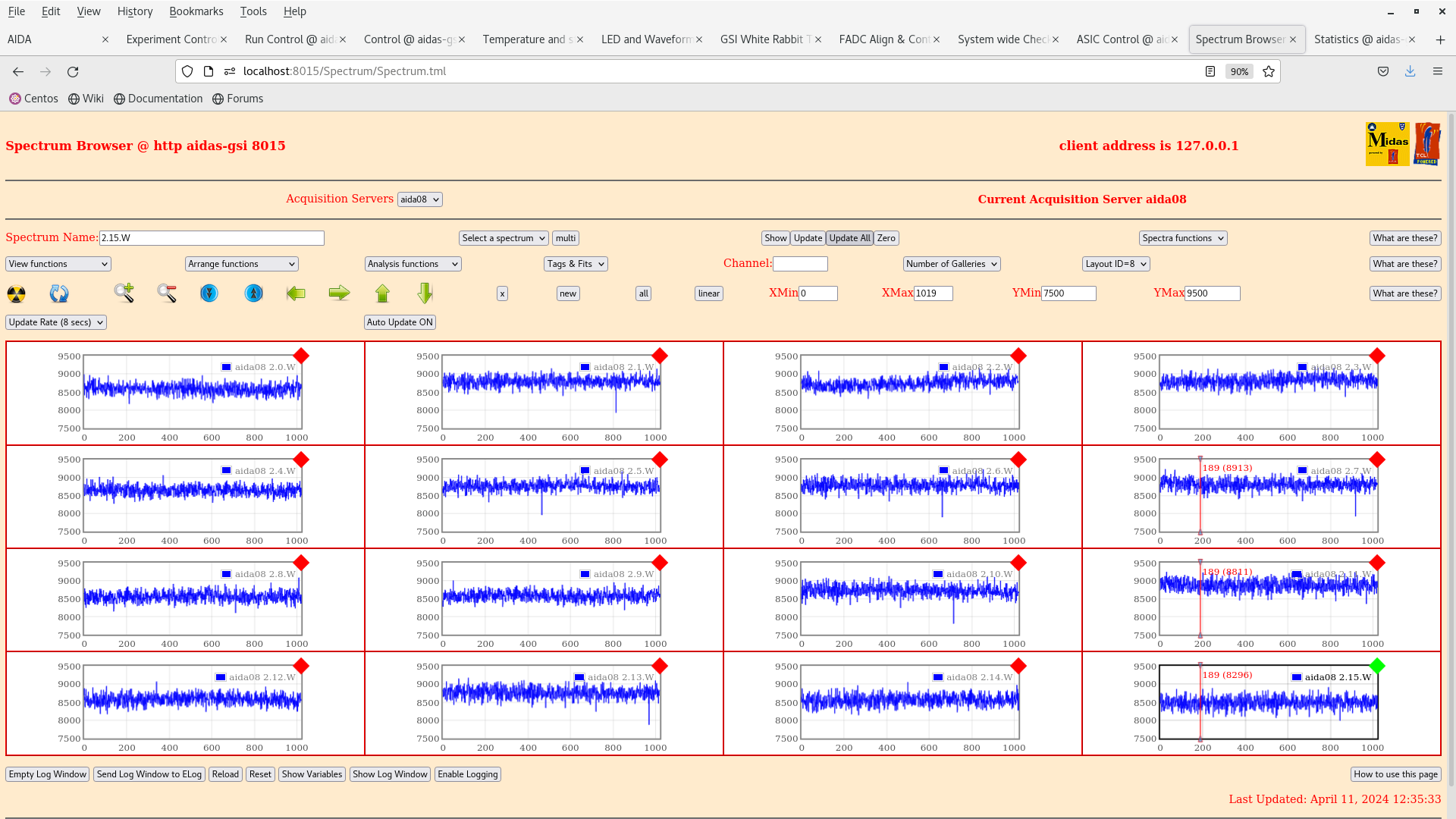Open the File menu
The width and height of the screenshot is (1456, 819).
[17, 11]
